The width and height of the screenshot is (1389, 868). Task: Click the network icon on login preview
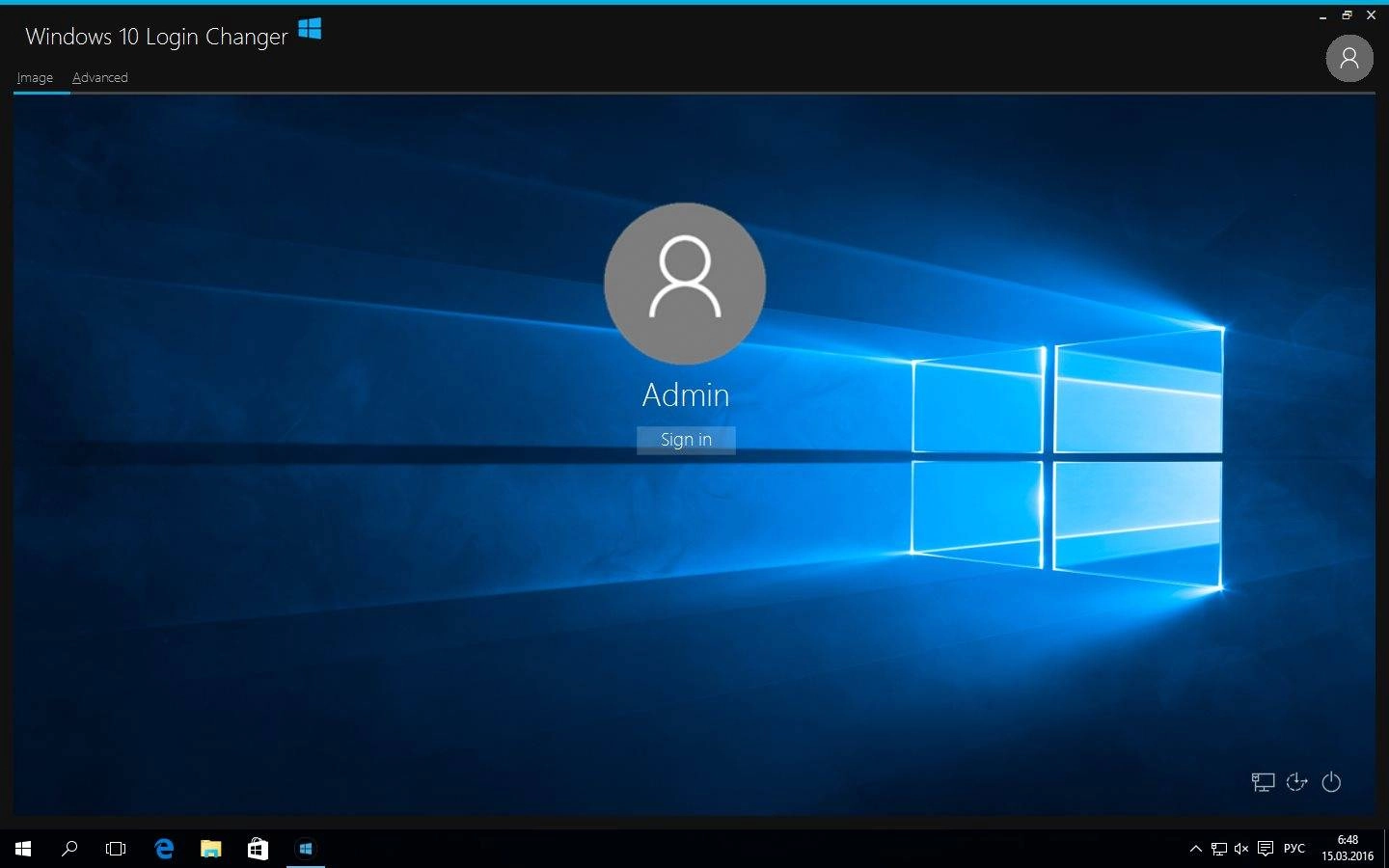1263,782
